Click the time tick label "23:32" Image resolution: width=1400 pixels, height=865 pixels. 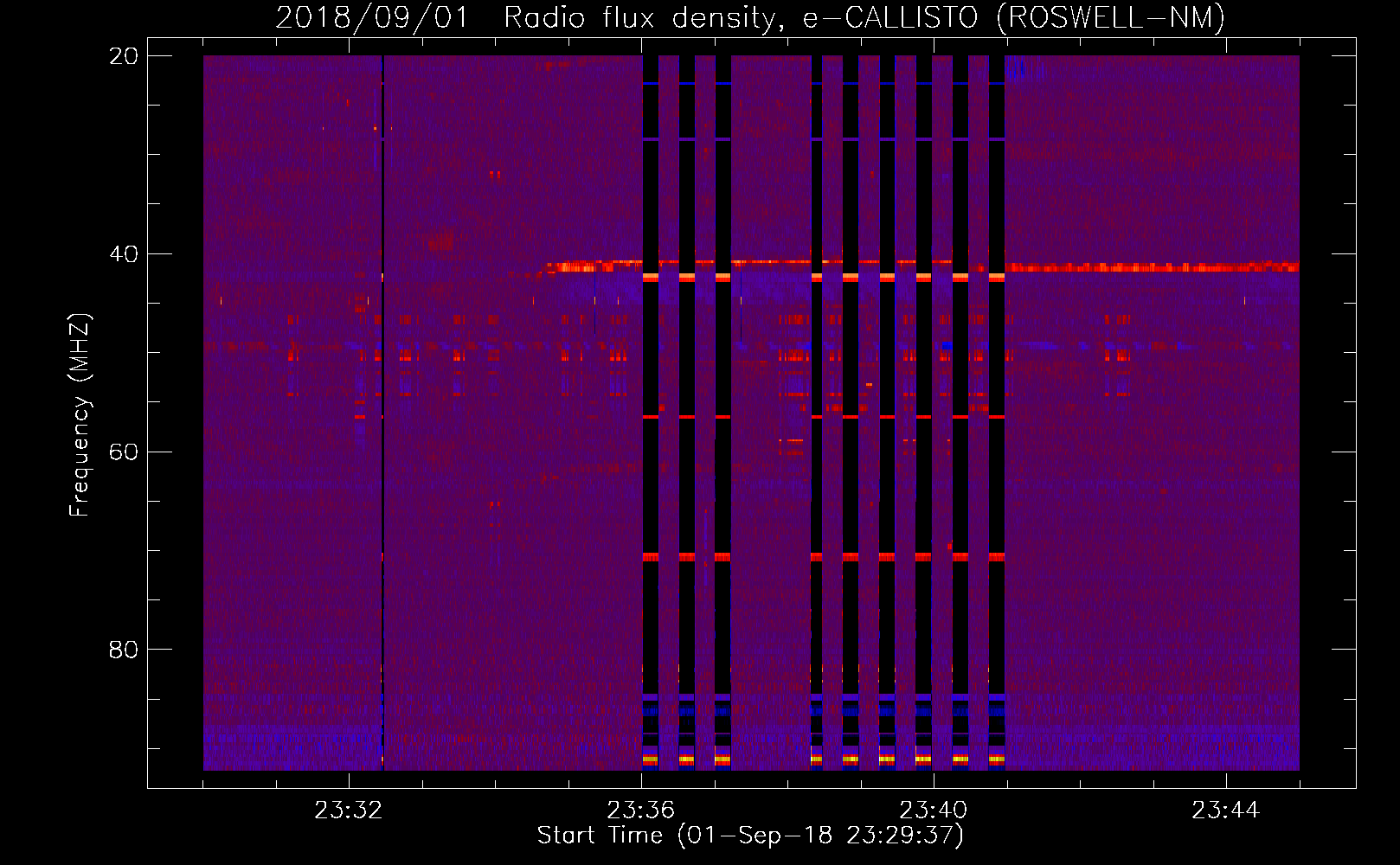(348, 811)
